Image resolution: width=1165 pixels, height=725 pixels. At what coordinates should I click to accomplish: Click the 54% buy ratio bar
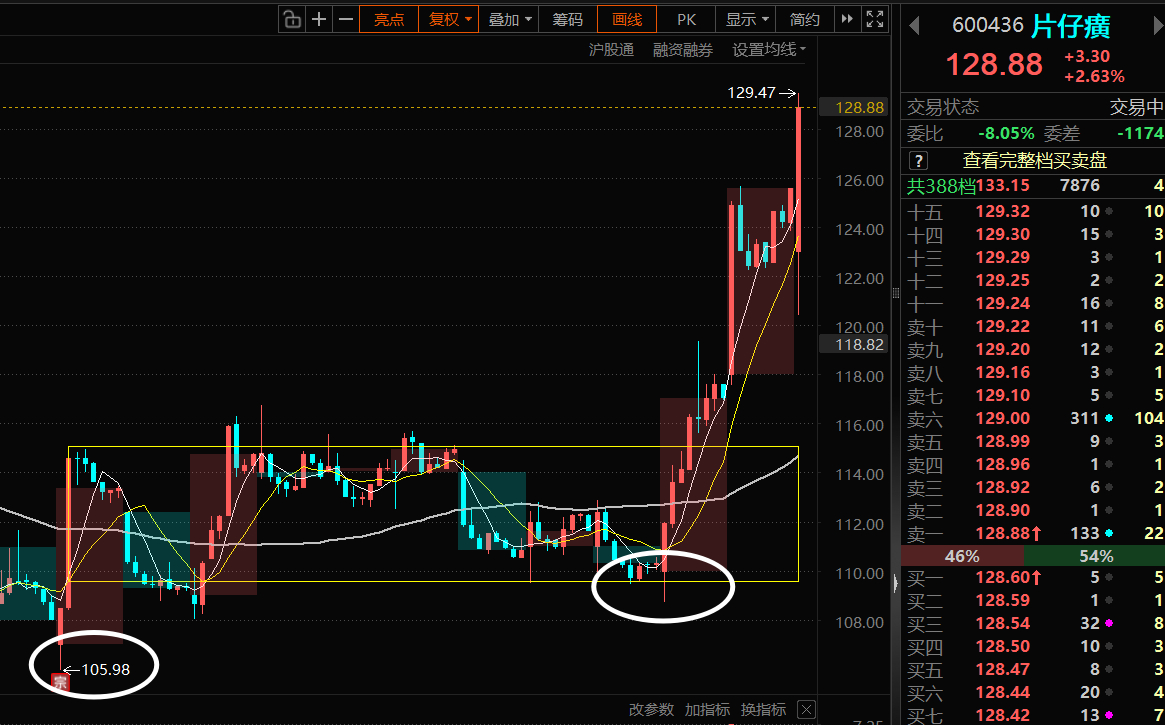tap(1094, 556)
